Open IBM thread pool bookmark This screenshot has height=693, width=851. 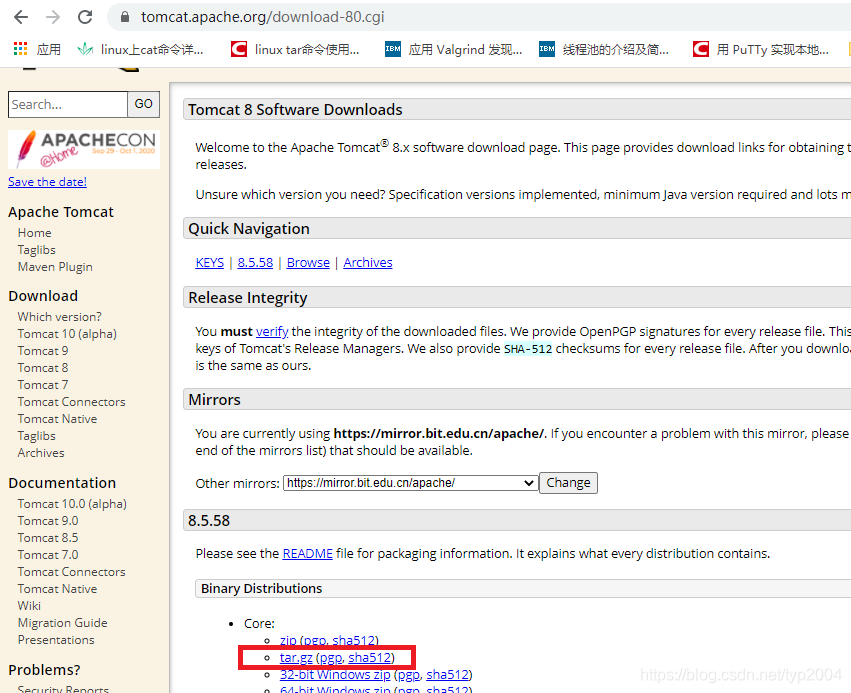click(604, 49)
